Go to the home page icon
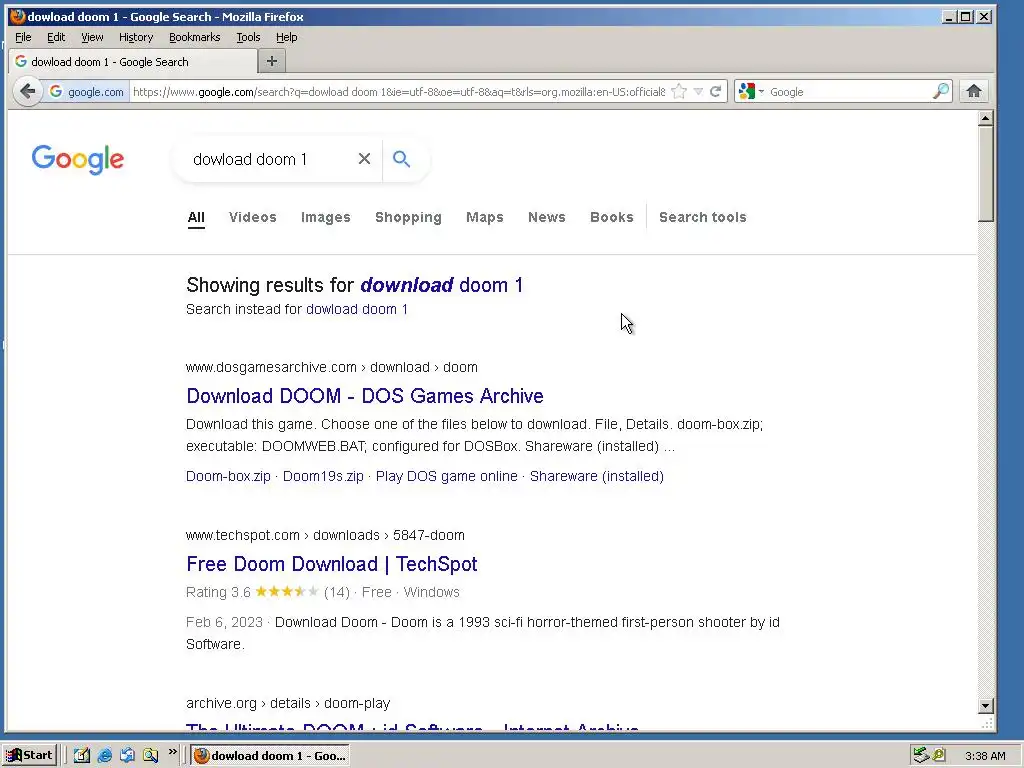 (974, 91)
